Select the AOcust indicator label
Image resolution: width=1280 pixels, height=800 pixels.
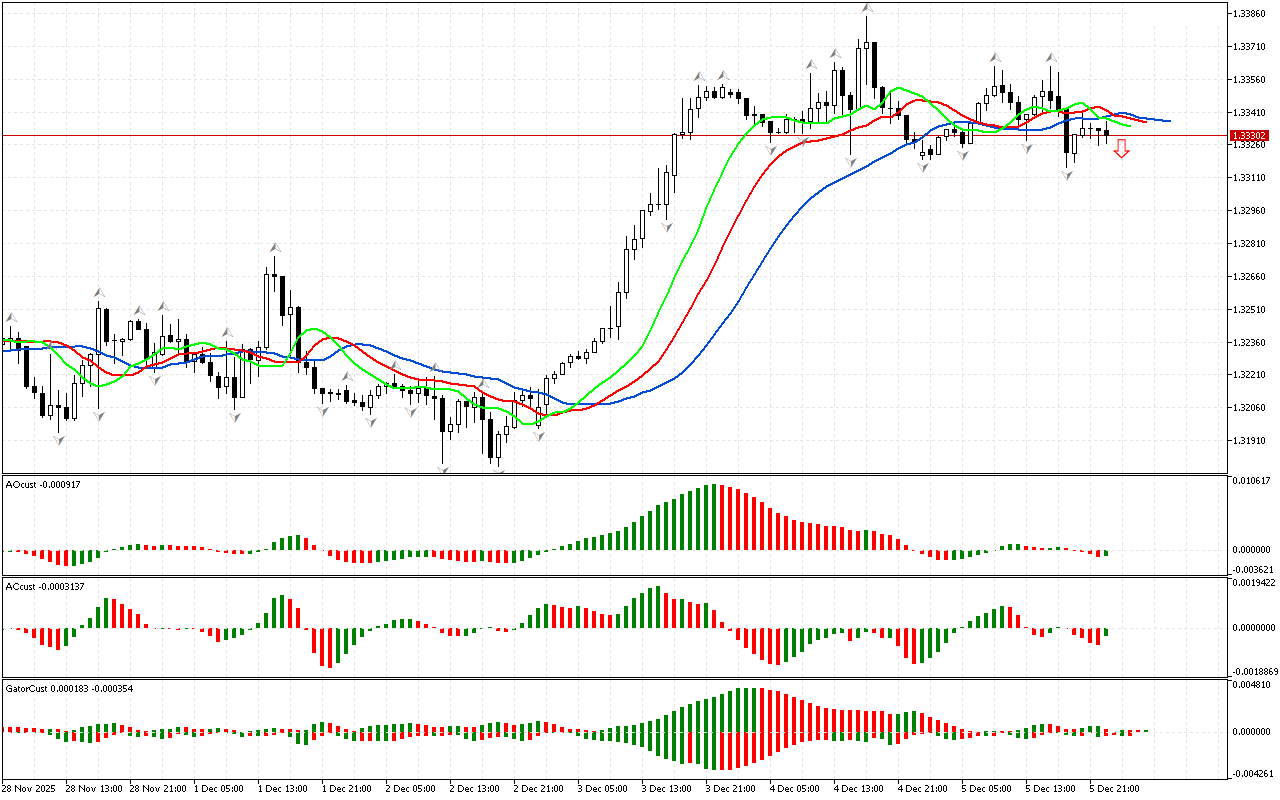click(x=42, y=485)
